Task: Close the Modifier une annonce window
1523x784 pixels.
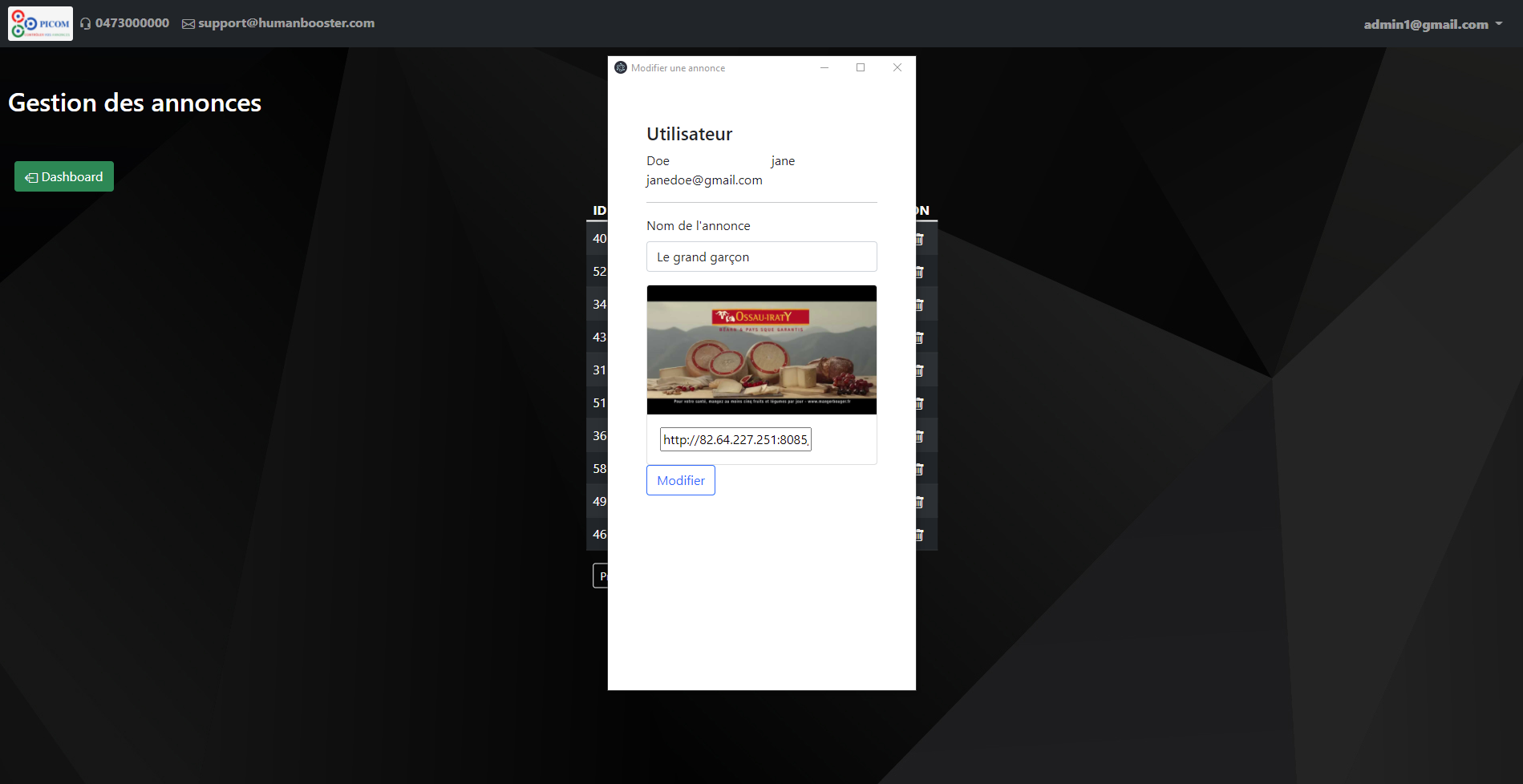Action: [x=897, y=67]
